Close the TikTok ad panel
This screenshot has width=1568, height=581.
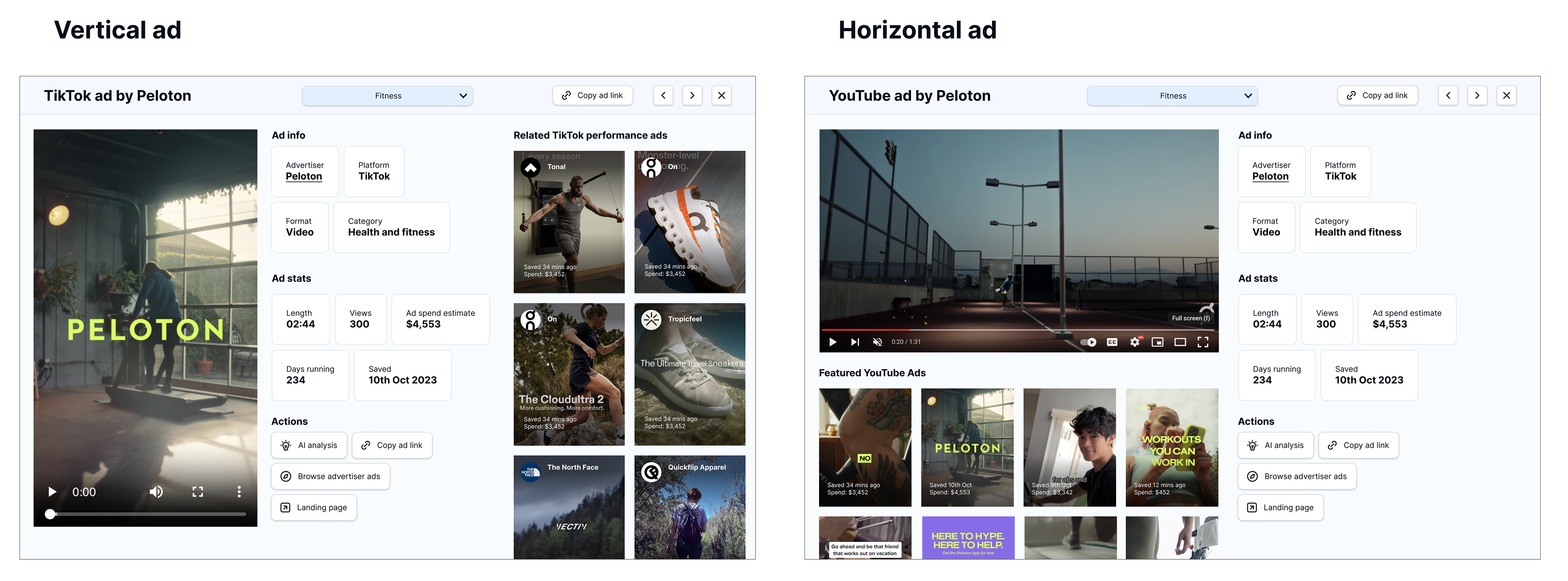(721, 95)
